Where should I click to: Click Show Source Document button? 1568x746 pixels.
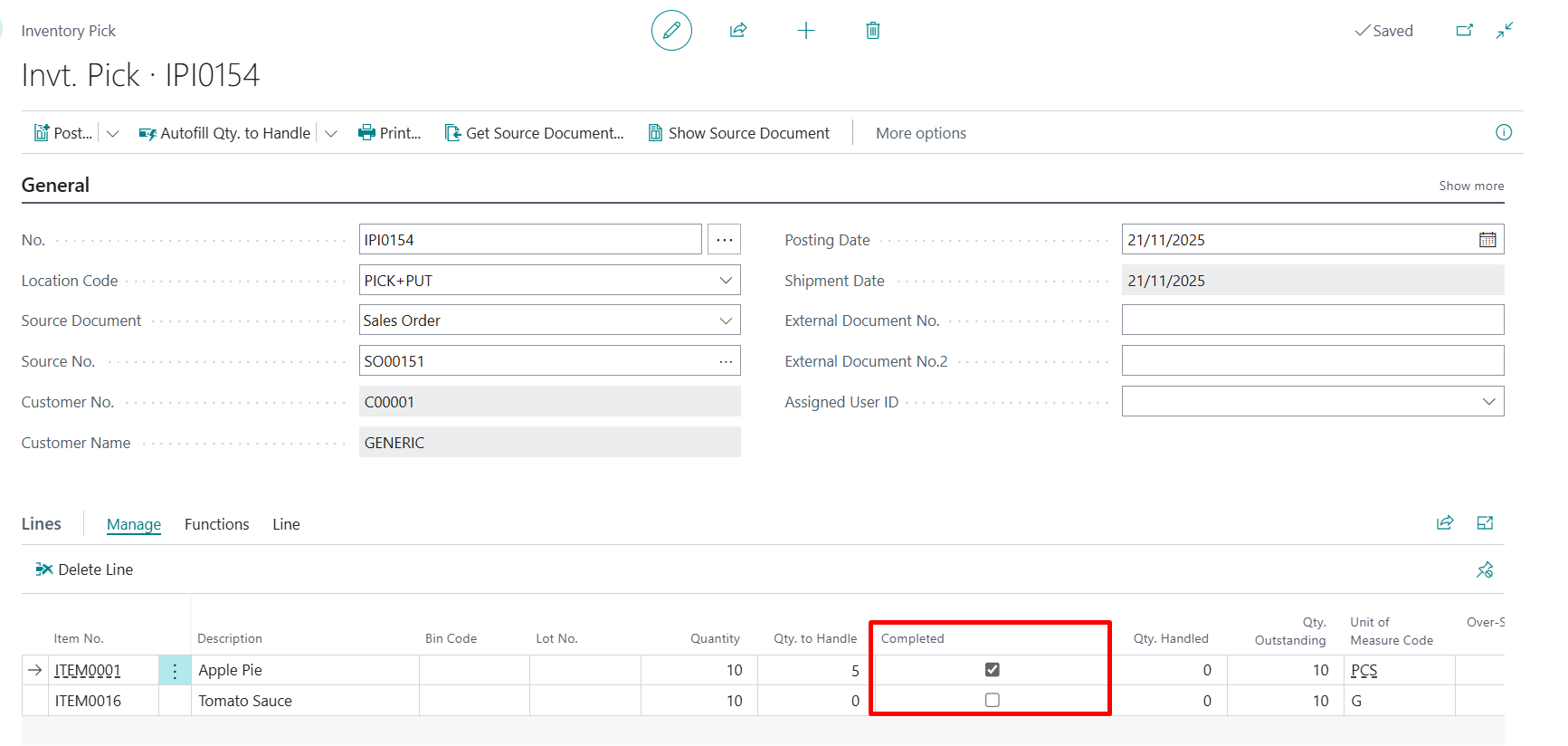point(738,133)
